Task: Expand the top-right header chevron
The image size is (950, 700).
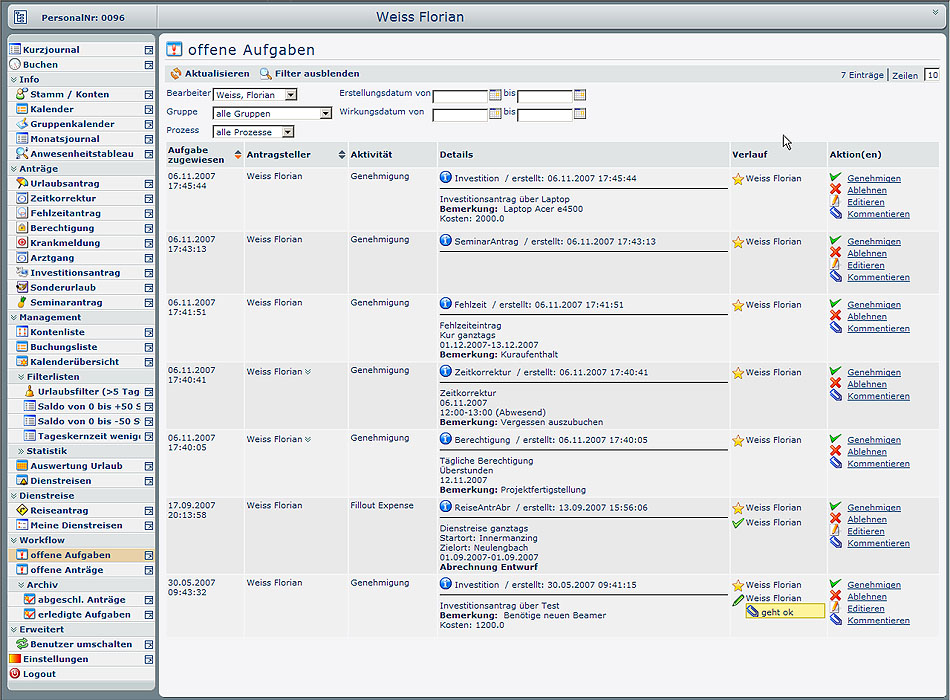Action: coord(935,12)
